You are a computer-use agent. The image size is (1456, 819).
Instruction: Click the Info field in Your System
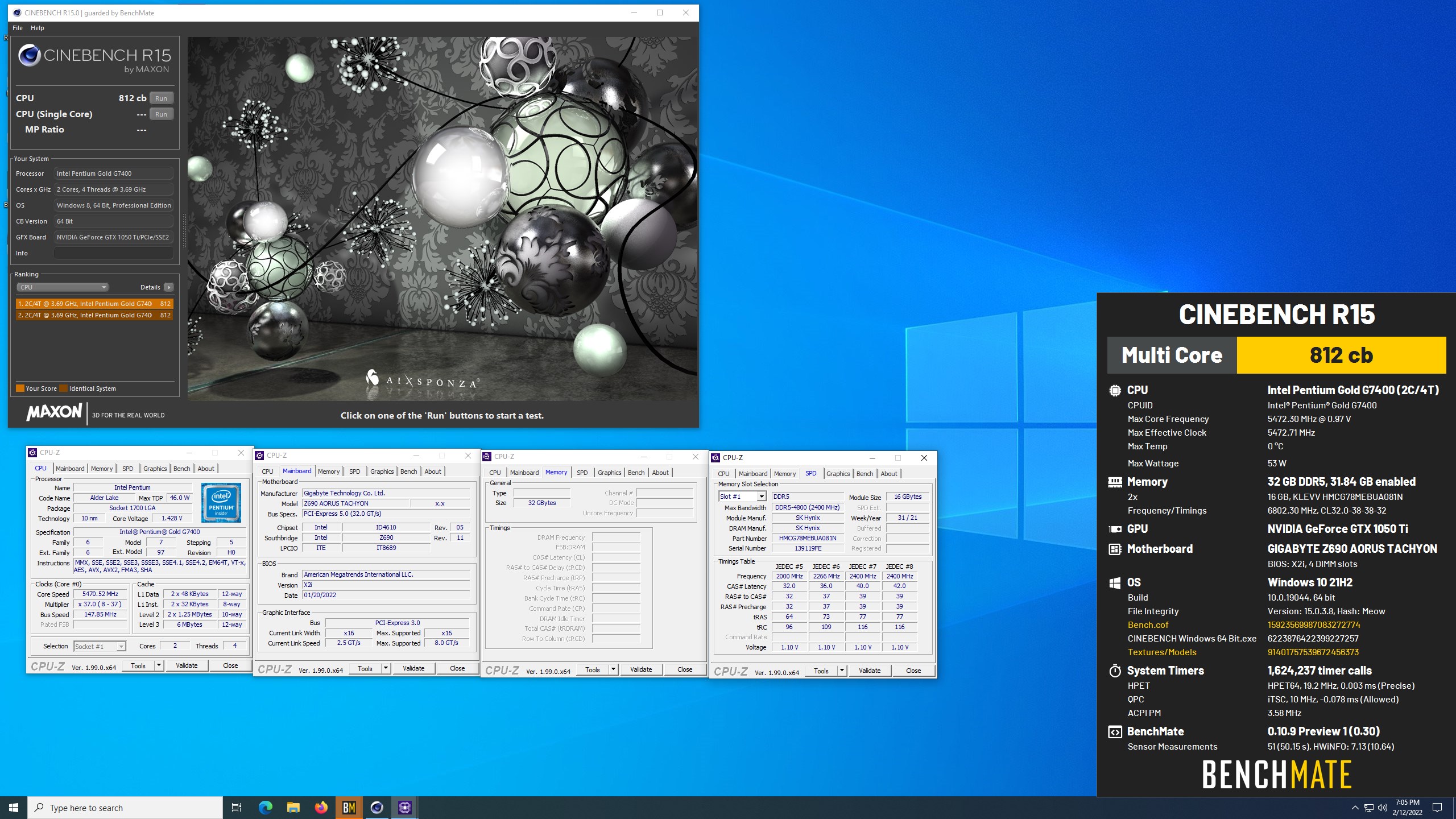click(114, 253)
